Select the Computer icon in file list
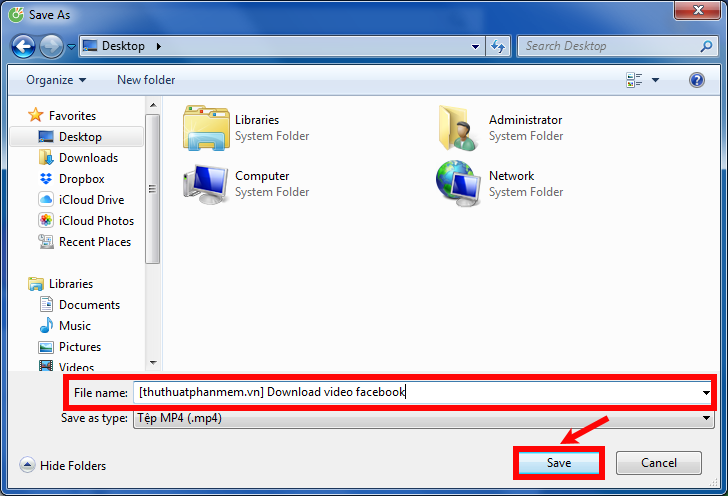The height and width of the screenshot is (496, 728). 207,183
